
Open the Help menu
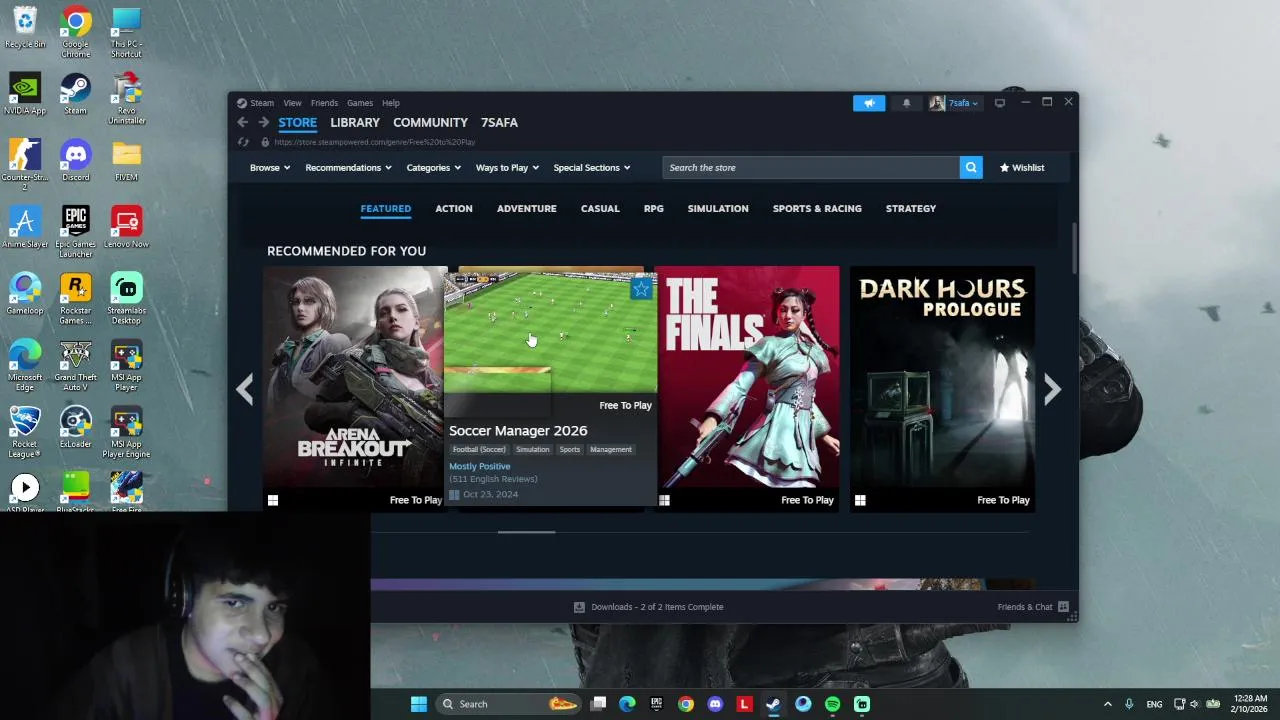coord(391,103)
